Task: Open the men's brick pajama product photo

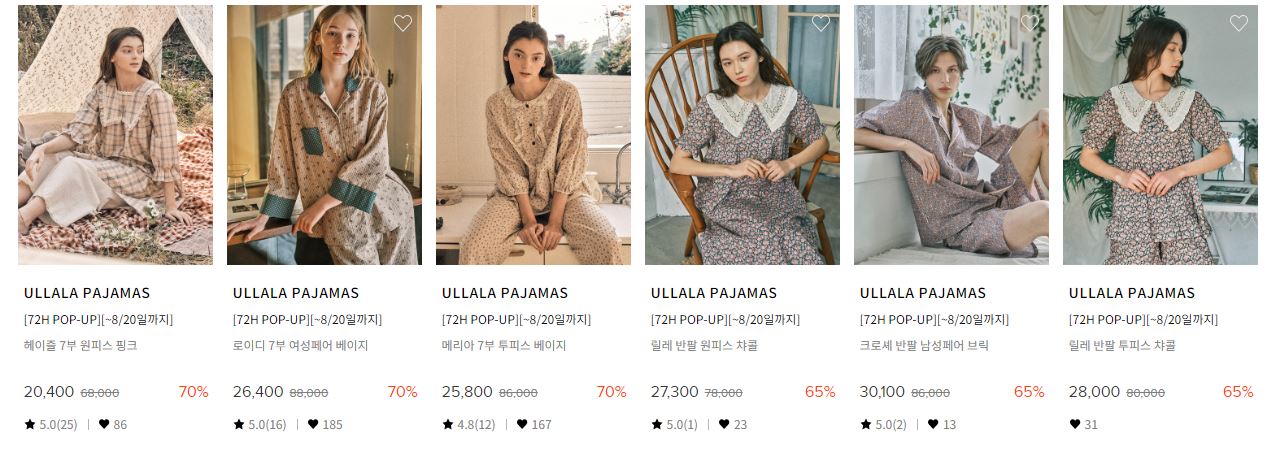Action: [x=951, y=135]
